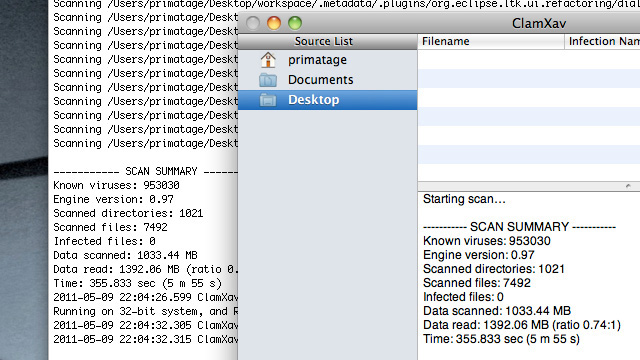Click 'Scanned directories: 1021' in ClamXav log

coord(494,269)
